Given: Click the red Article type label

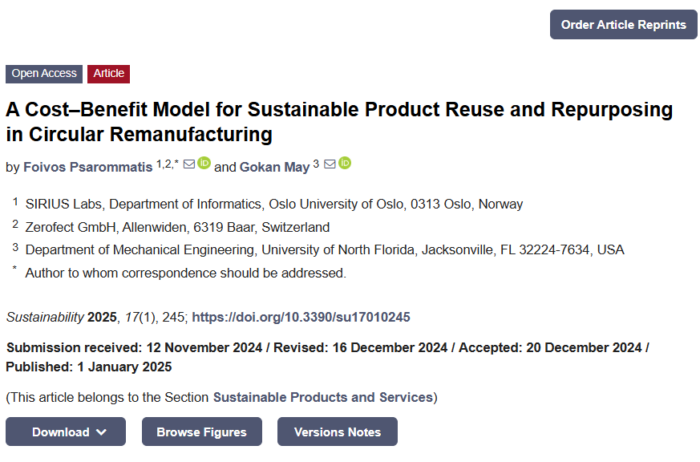Looking at the screenshot, I should (x=108, y=74).
